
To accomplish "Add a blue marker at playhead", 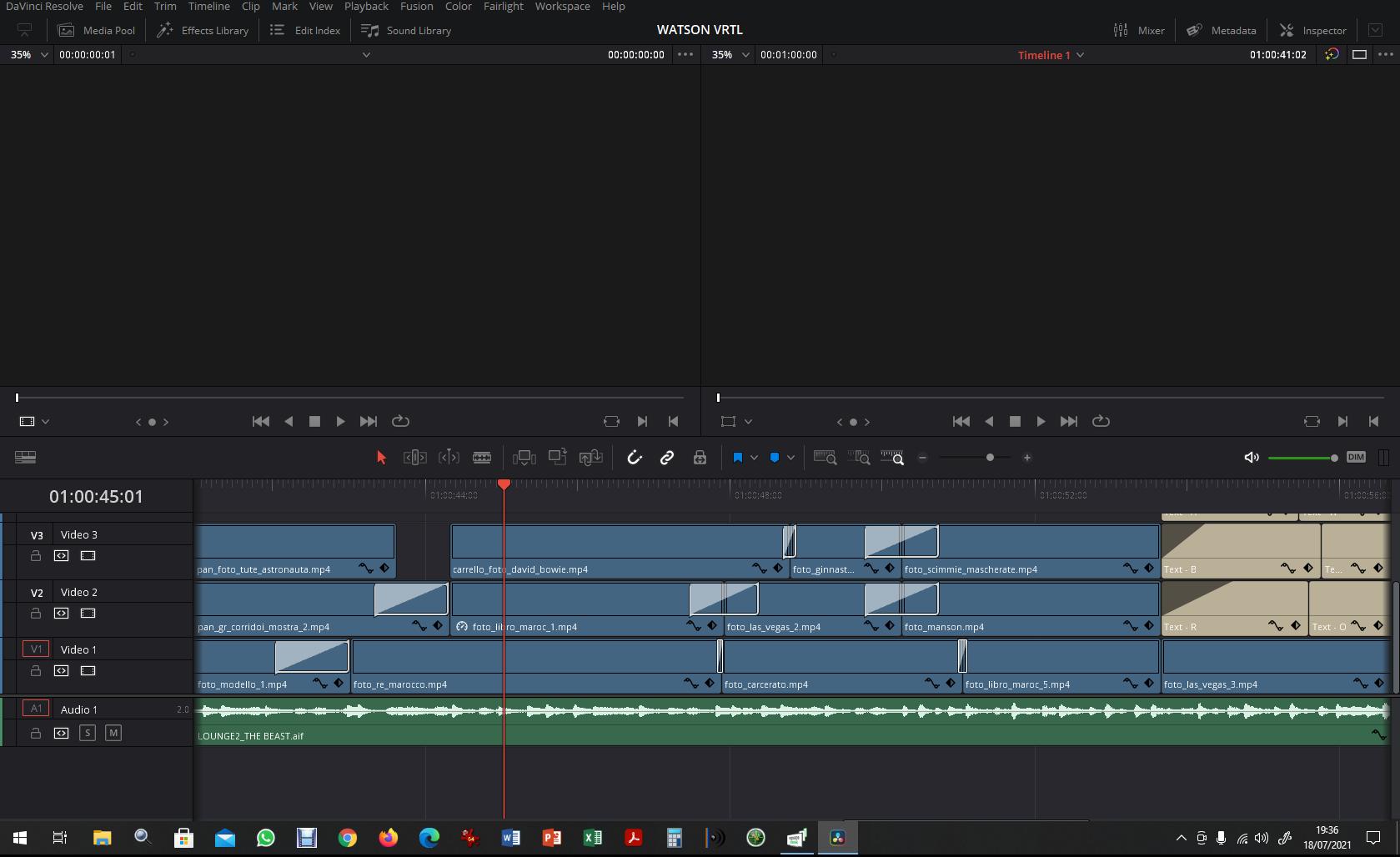I will pos(775,458).
